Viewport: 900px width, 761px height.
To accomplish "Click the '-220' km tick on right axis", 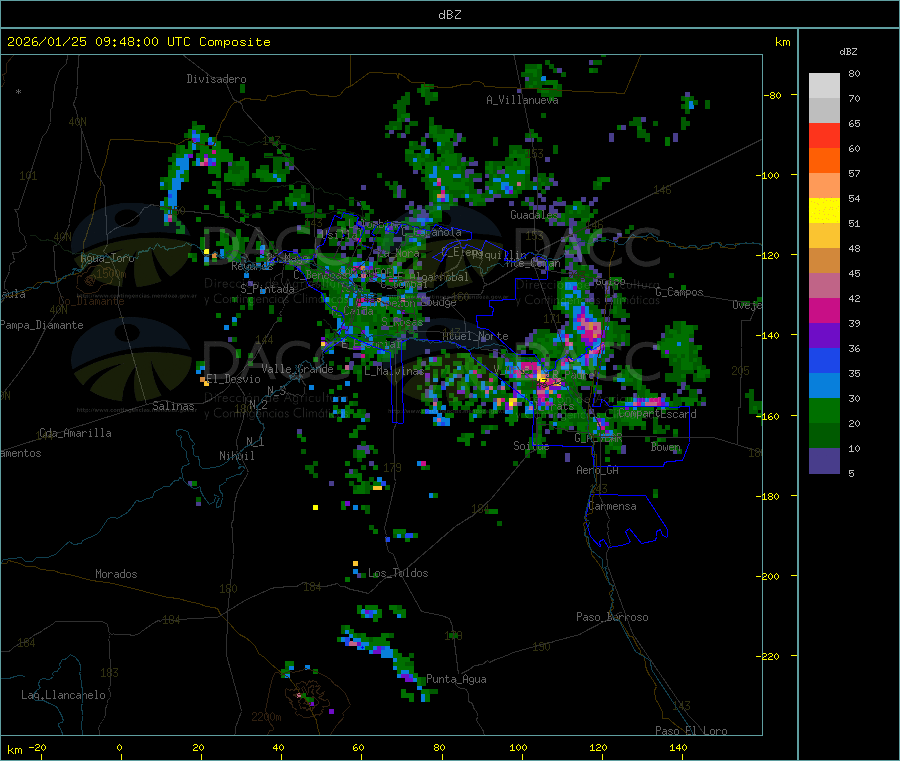I will tap(767, 656).
